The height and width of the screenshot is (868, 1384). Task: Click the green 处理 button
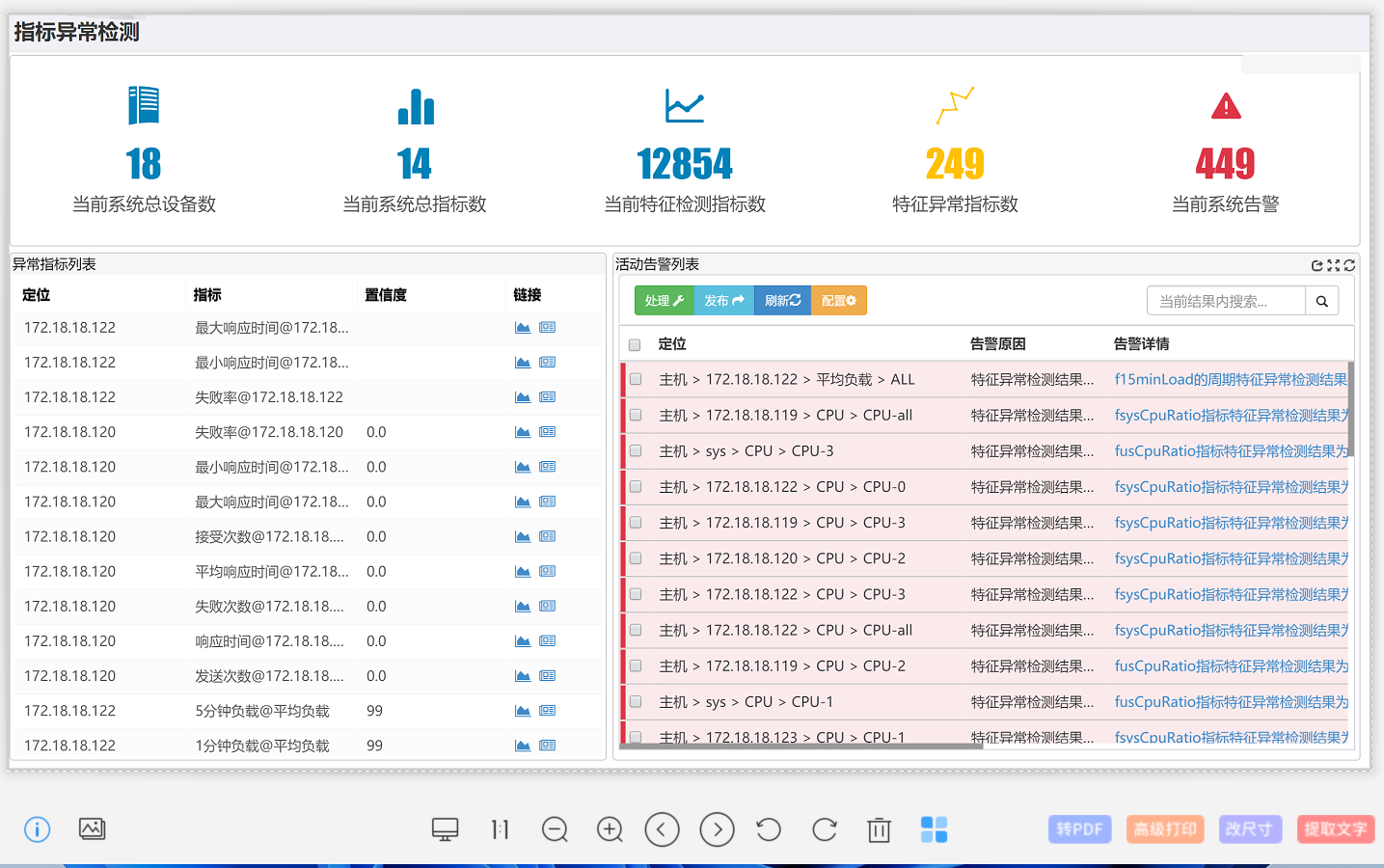664,301
